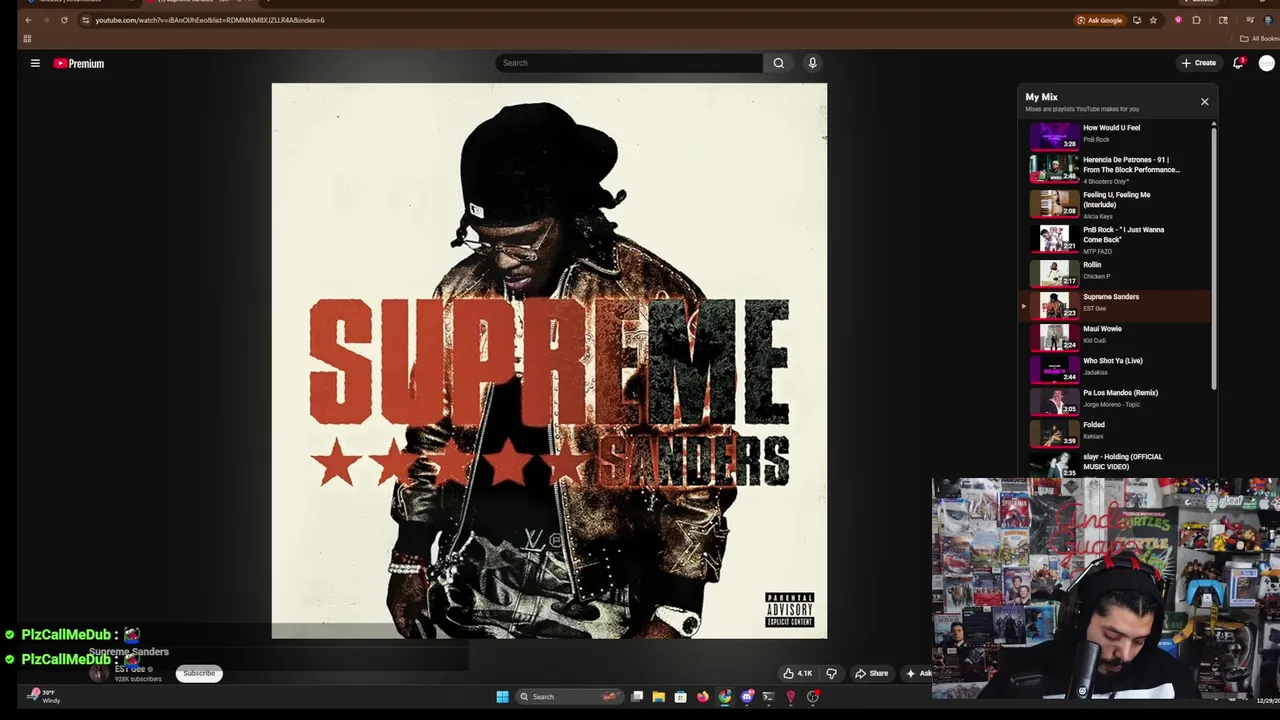Click the Maui Wowie thumbnail image
Screen dimensions: 1280x720
click(1054, 336)
